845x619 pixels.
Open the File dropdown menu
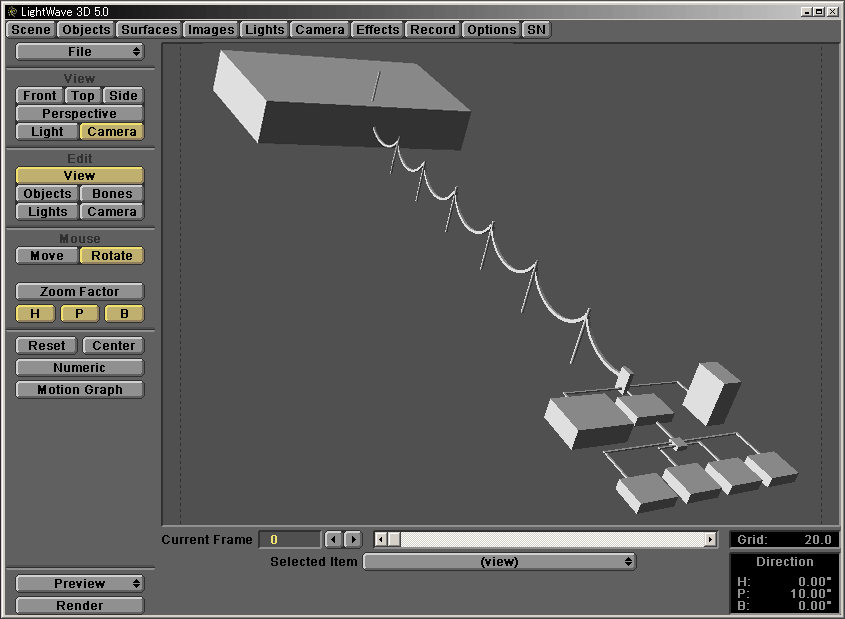(x=80, y=52)
